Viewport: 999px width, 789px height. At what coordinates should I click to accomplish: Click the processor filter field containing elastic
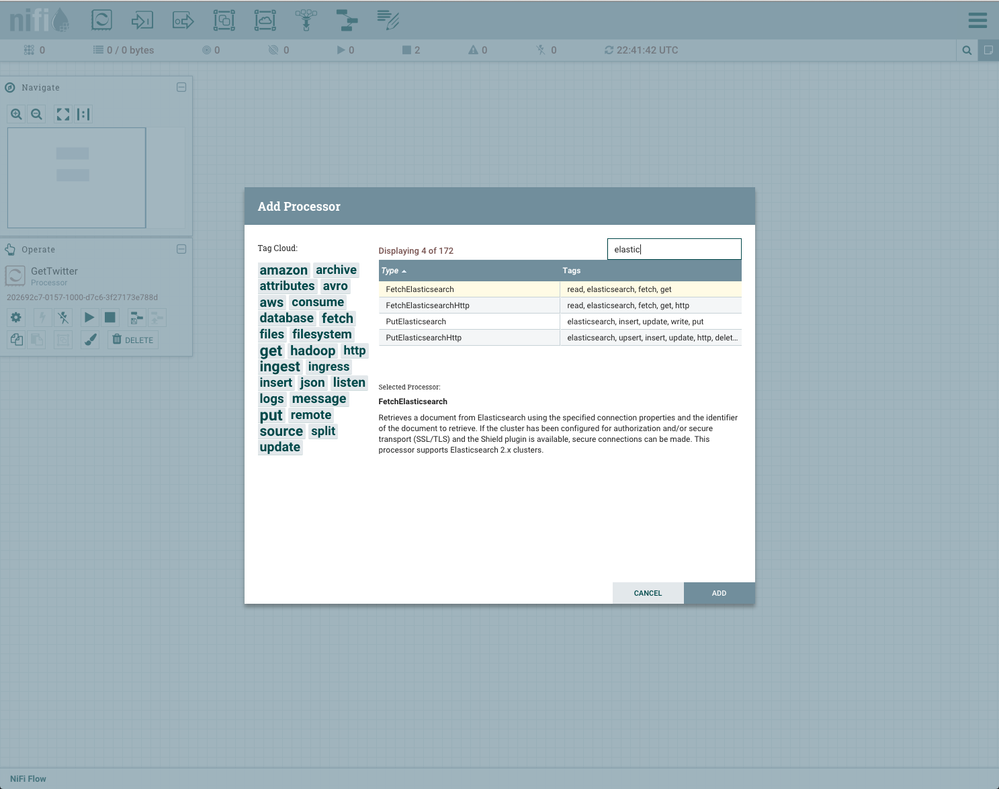(x=674, y=249)
